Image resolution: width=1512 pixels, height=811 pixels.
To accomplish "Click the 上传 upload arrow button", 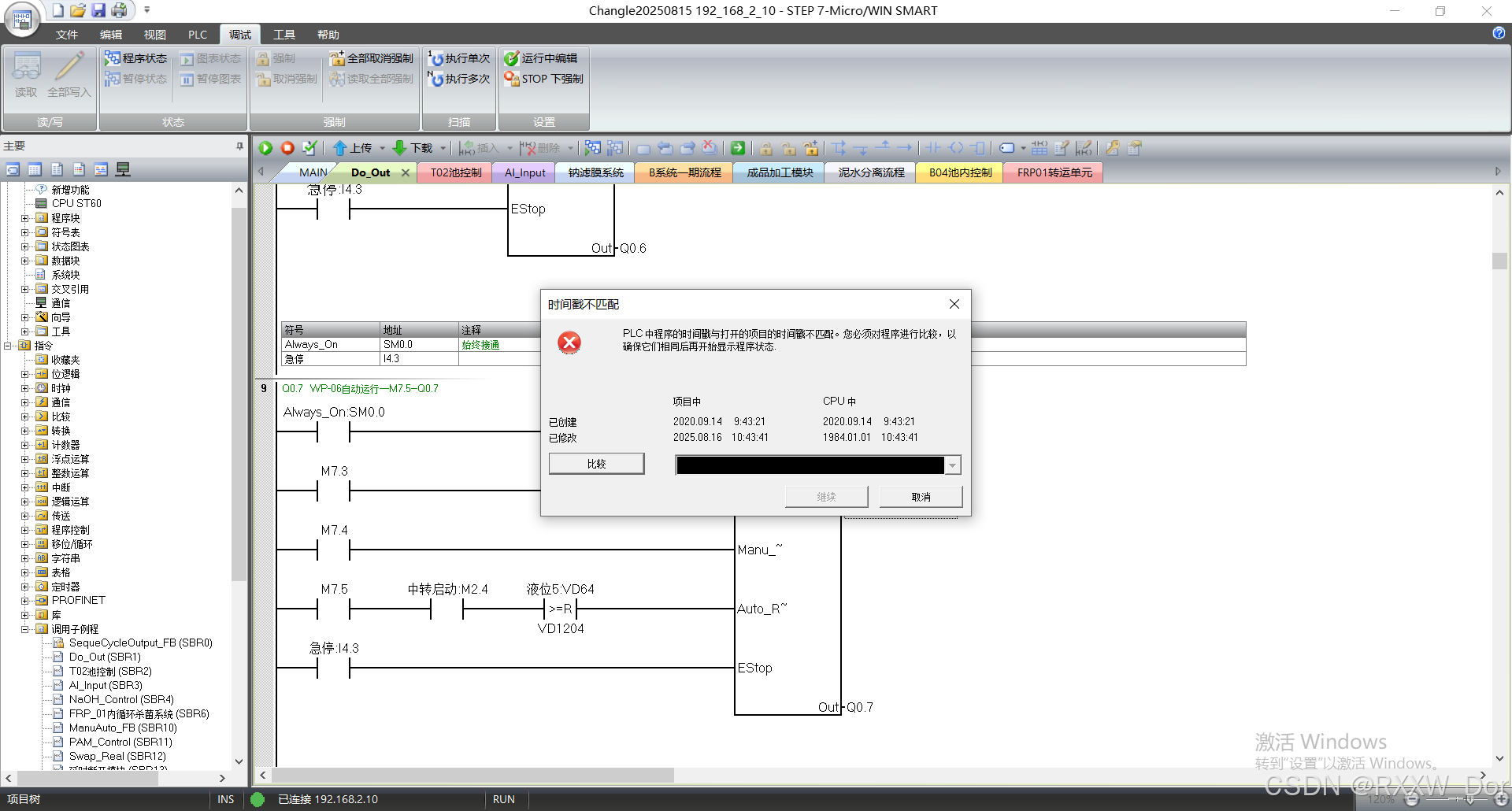I will point(352,148).
